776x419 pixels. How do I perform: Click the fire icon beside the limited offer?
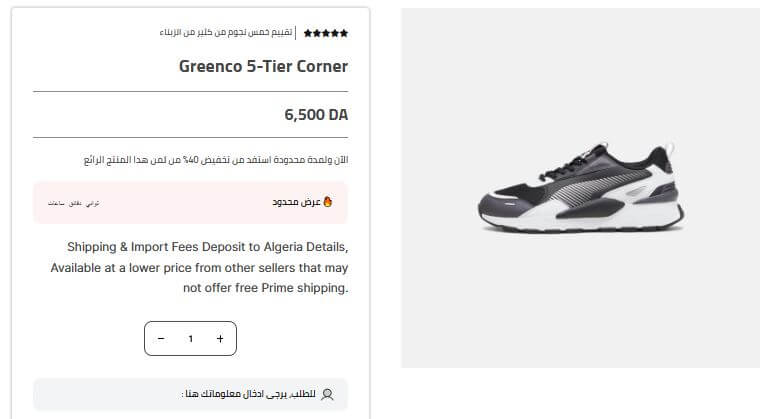tap(327, 202)
